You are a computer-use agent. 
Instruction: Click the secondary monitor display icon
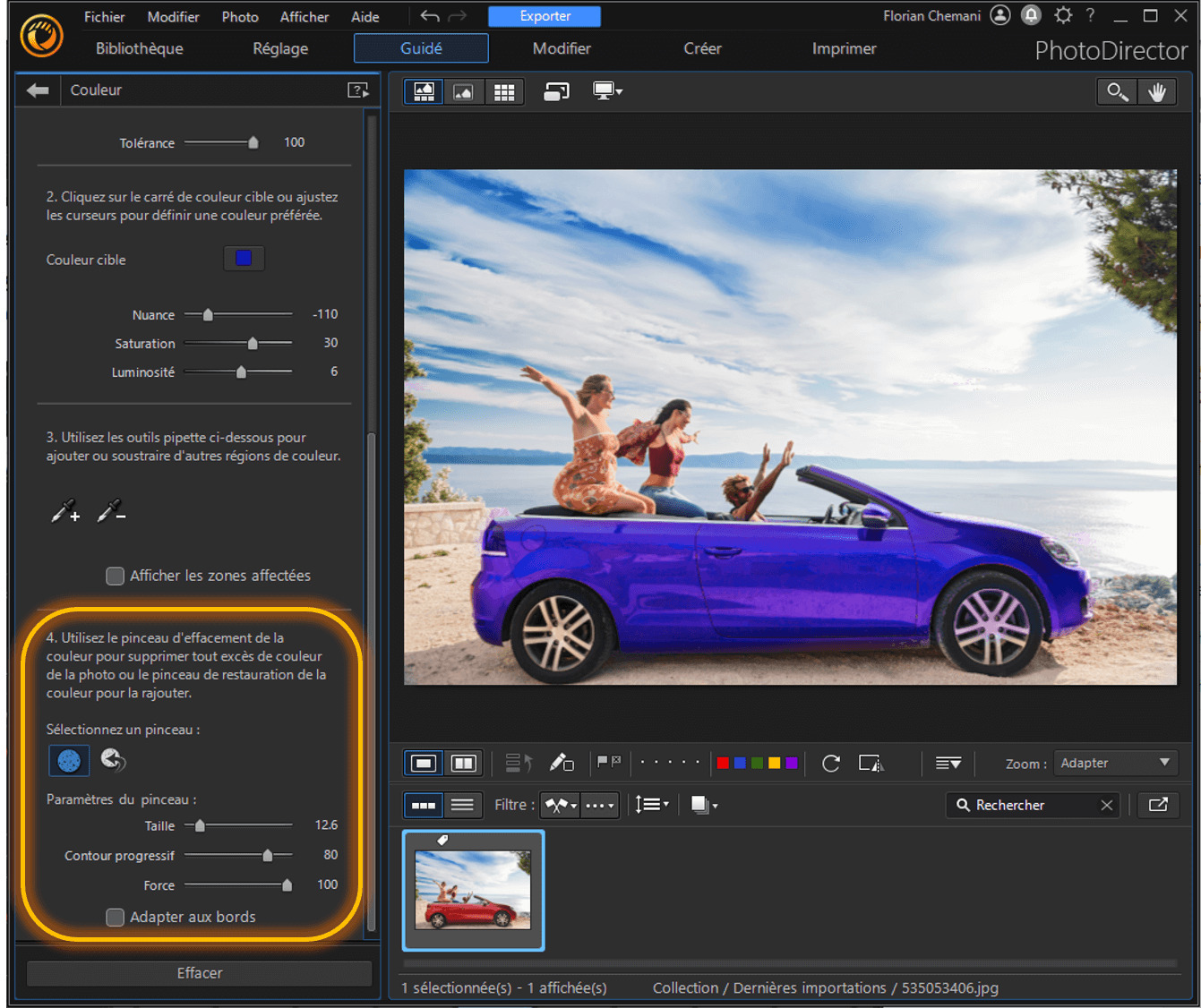coord(605,90)
